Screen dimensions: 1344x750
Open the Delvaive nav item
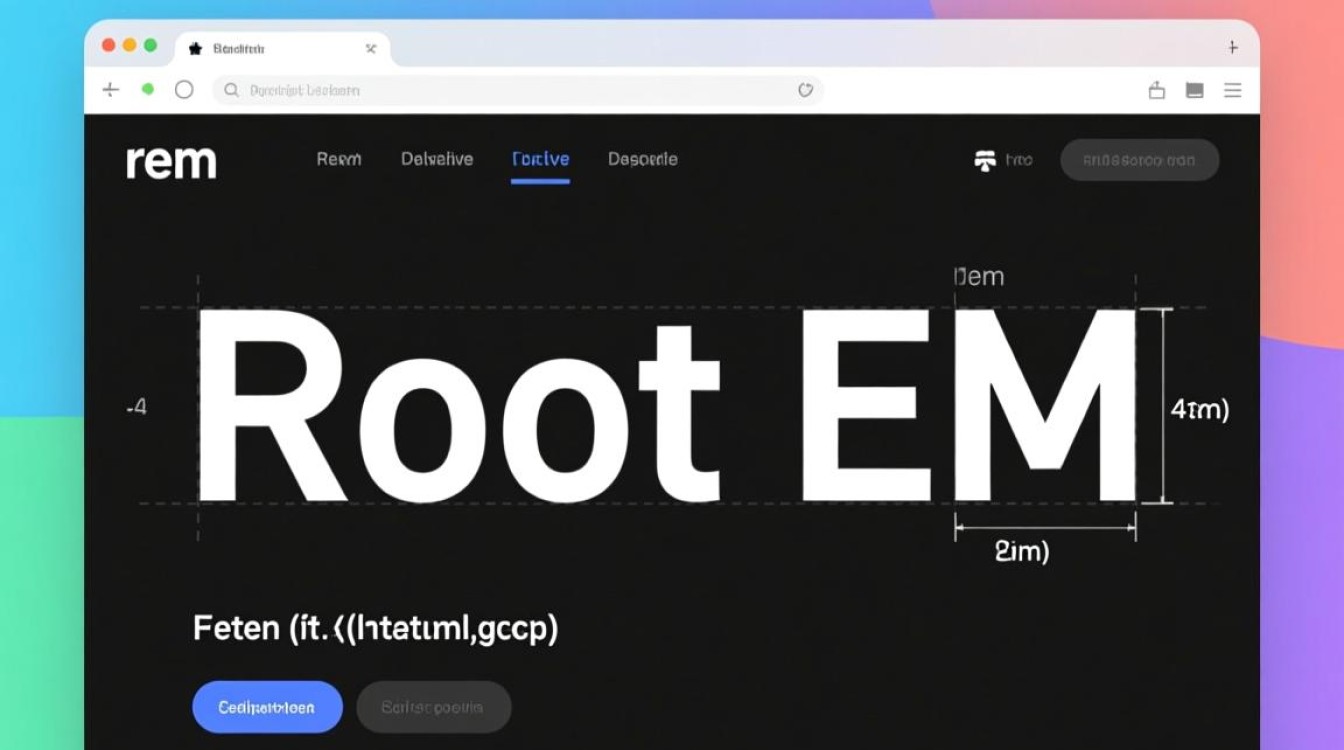pyautogui.click(x=437, y=159)
